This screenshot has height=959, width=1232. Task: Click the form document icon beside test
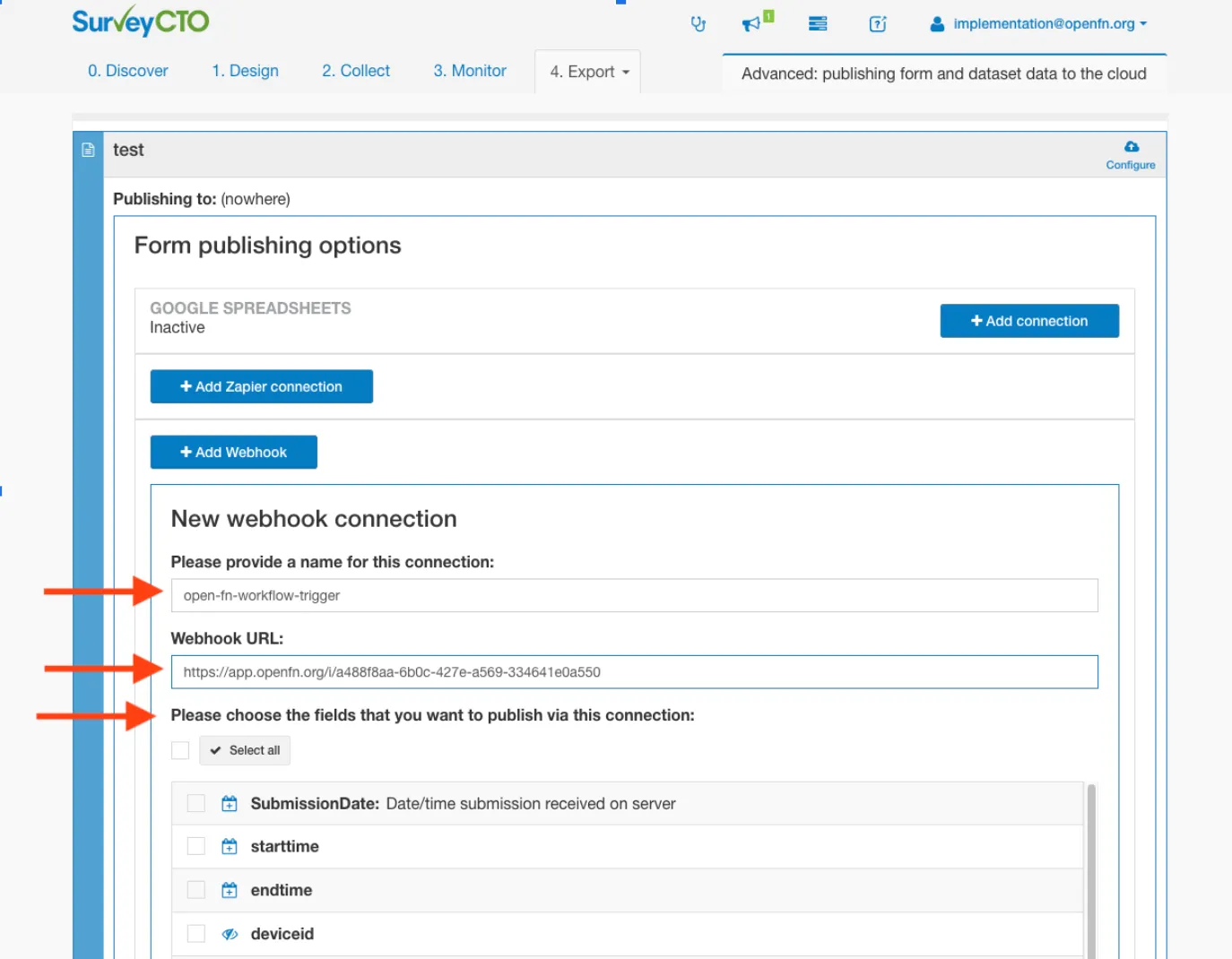tap(88, 150)
